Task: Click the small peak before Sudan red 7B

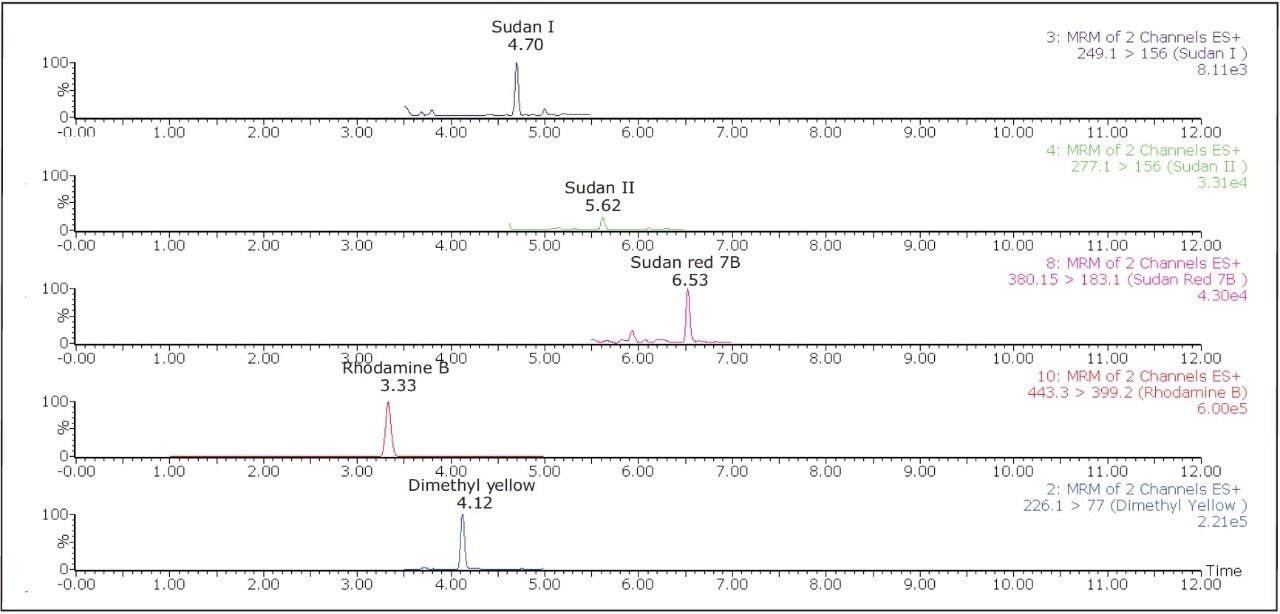Action: pyautogui.click(x=632, y=335)
